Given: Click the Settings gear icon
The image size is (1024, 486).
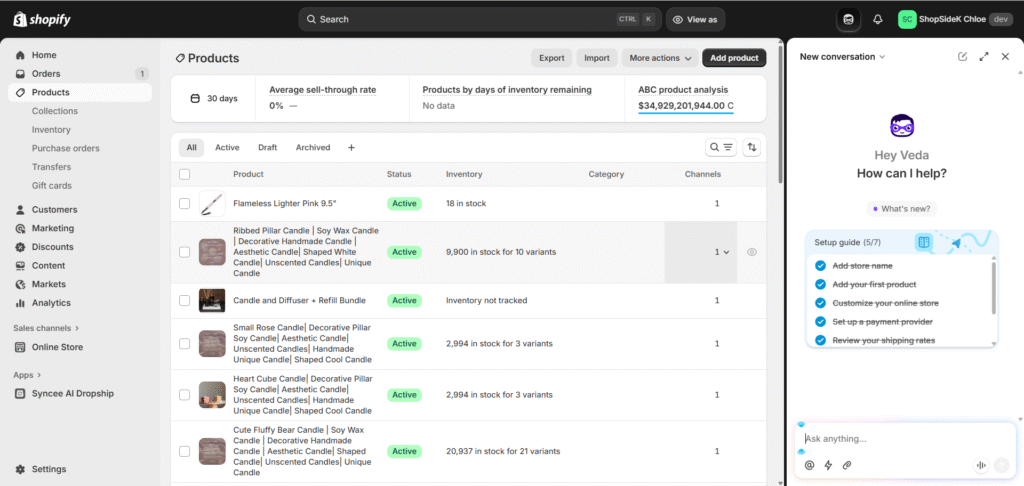Looking at the screenshot, I should pos(20,469).
